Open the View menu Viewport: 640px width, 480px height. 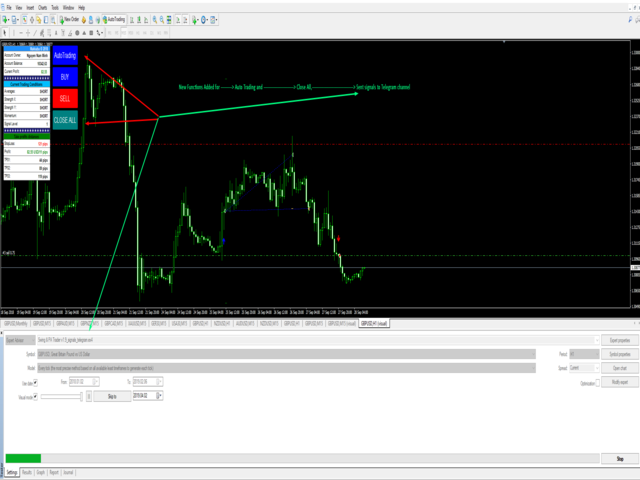[x=19, y=8]
